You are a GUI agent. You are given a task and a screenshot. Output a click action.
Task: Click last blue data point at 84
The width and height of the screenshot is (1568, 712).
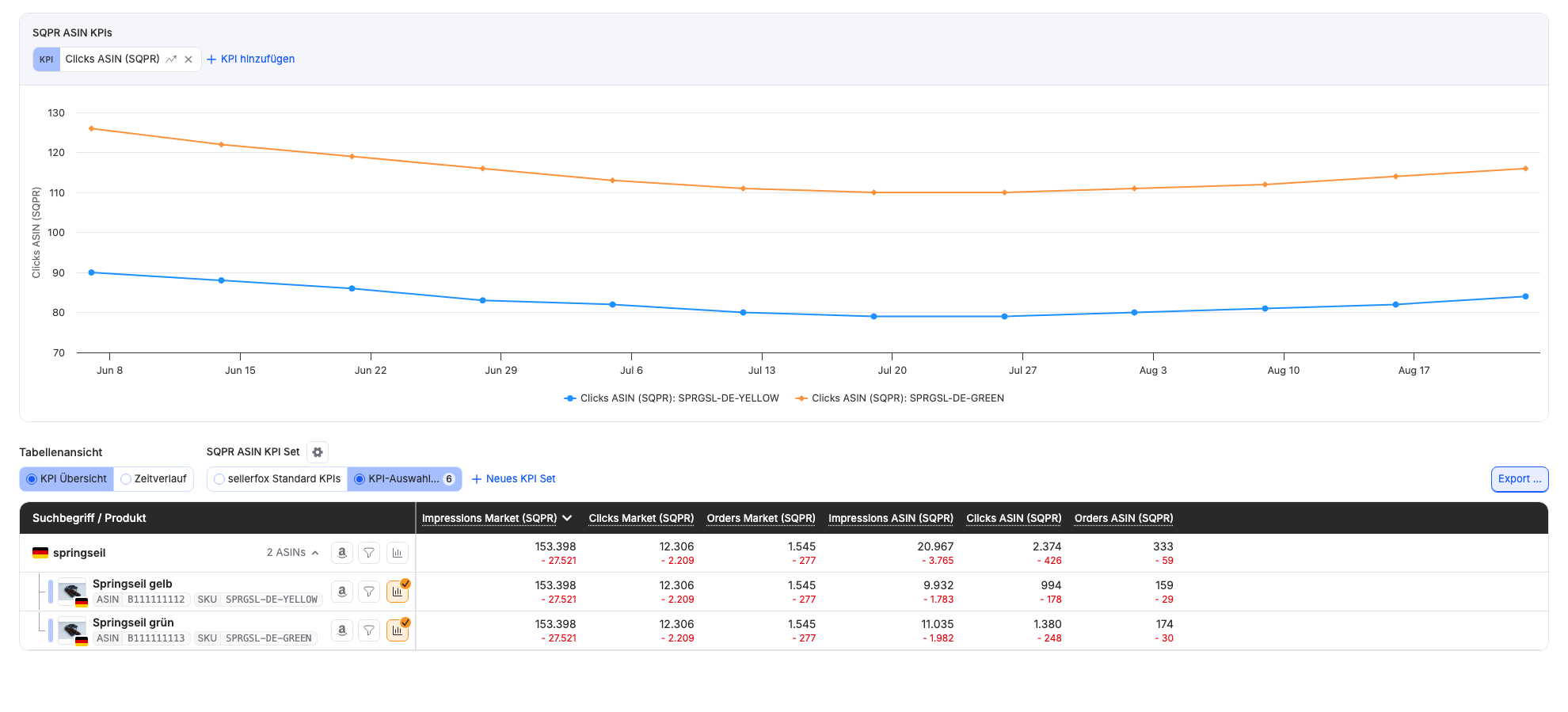click(1525, 296)
